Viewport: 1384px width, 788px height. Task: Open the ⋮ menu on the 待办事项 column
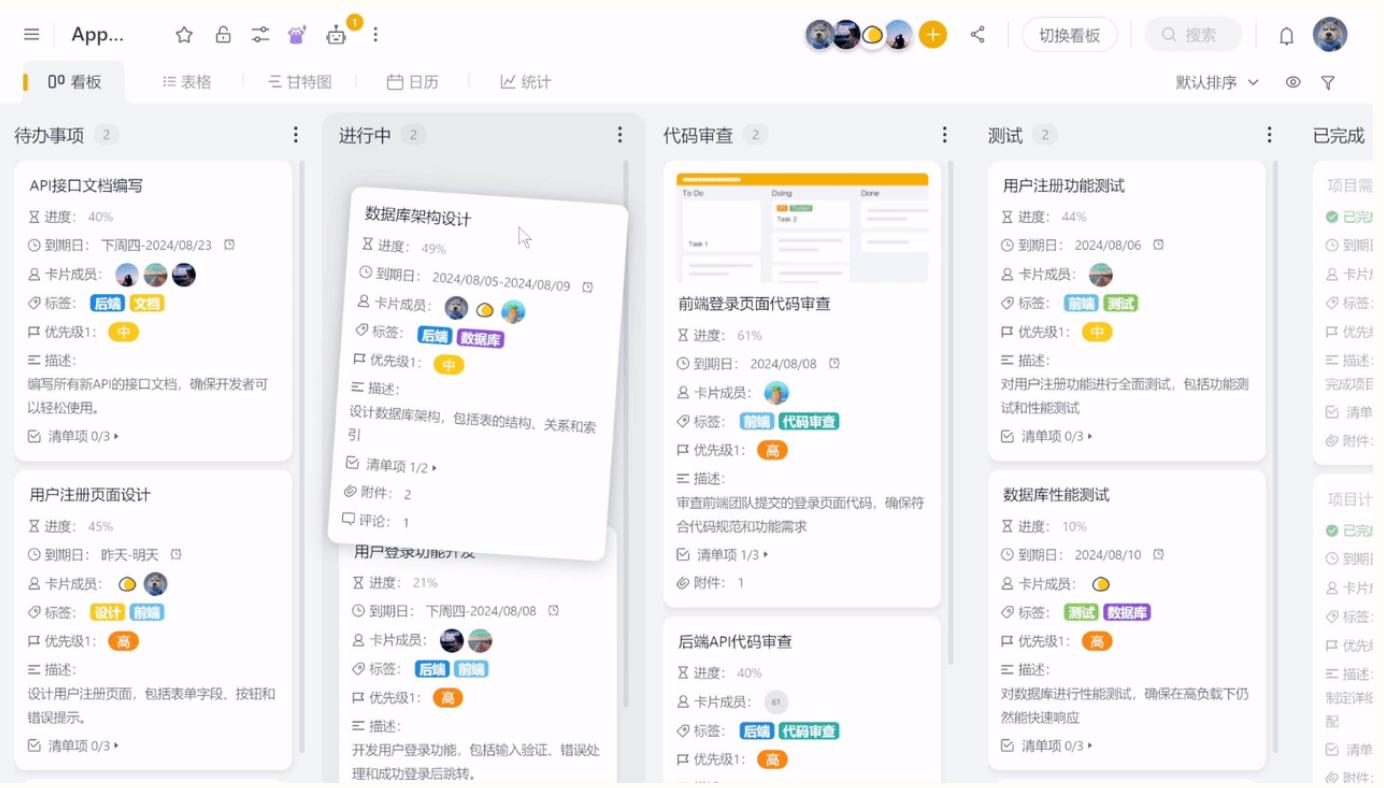[x=295, y=133]
